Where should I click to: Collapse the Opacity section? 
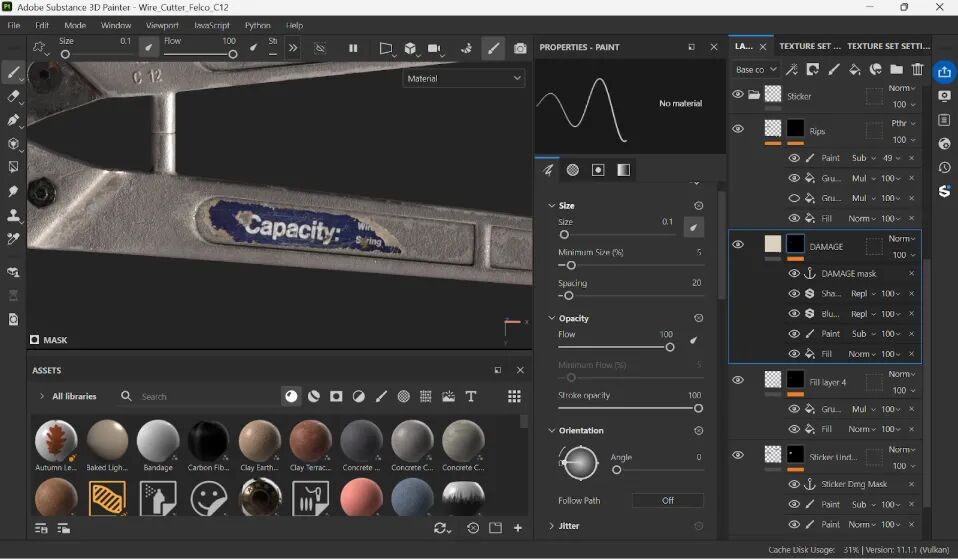(551, 318)
